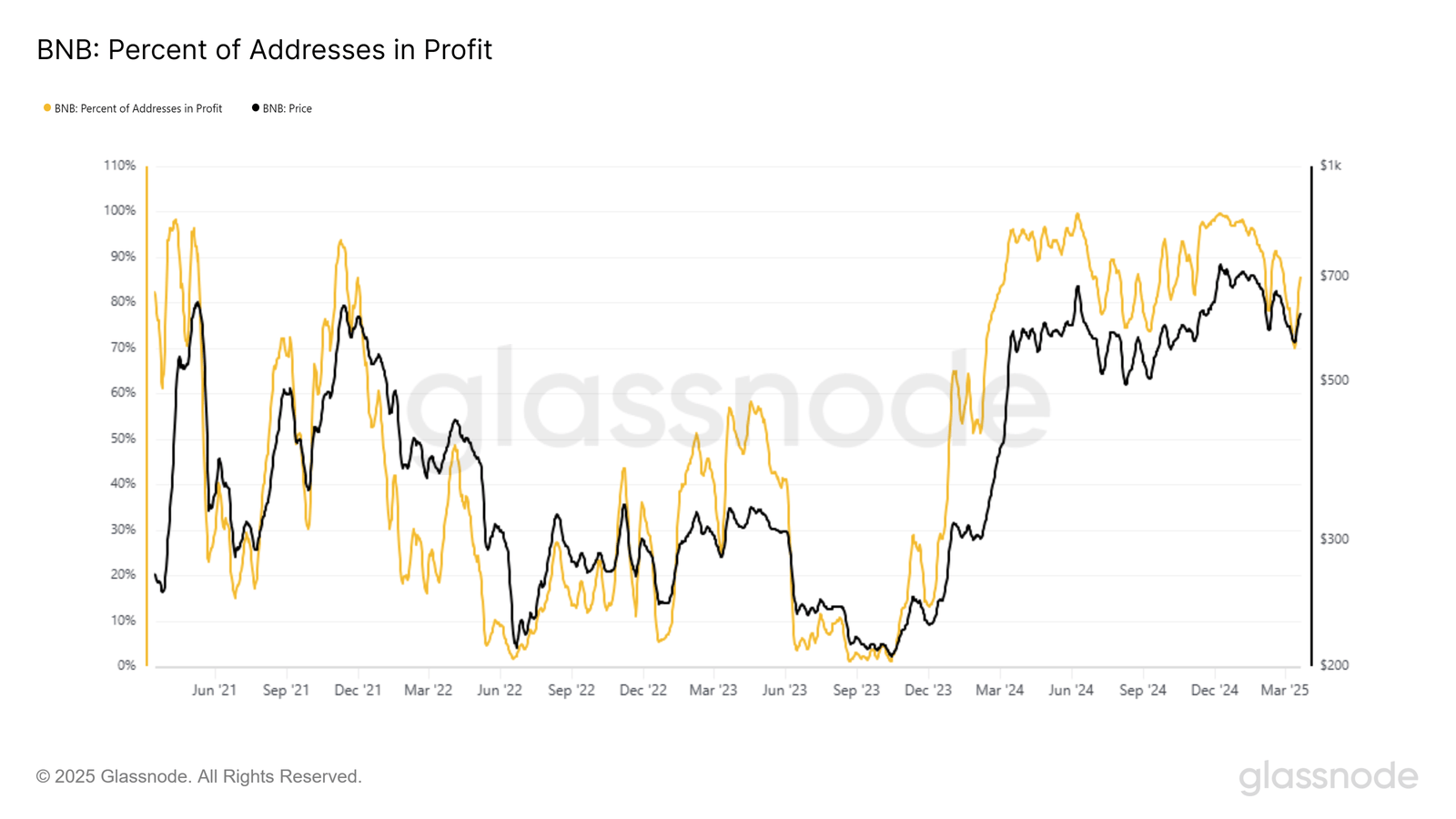Click the Sep '23 date label
1456x819 pixels.
point(856,690)
